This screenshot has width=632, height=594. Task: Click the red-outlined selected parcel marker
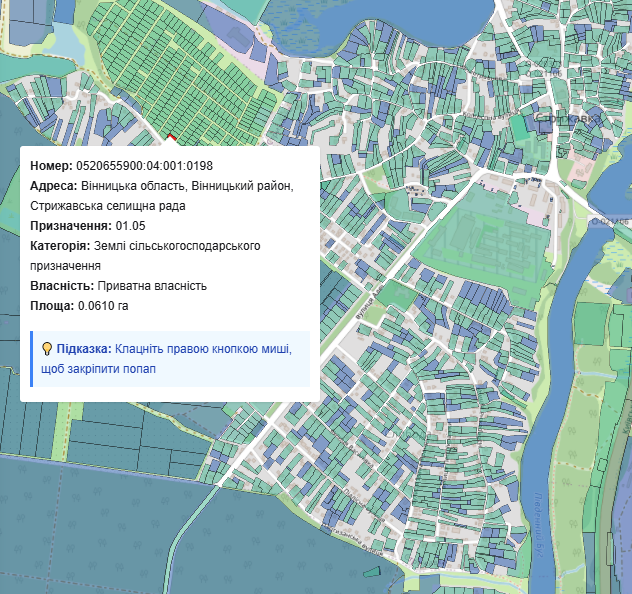[x=170, y=137]
